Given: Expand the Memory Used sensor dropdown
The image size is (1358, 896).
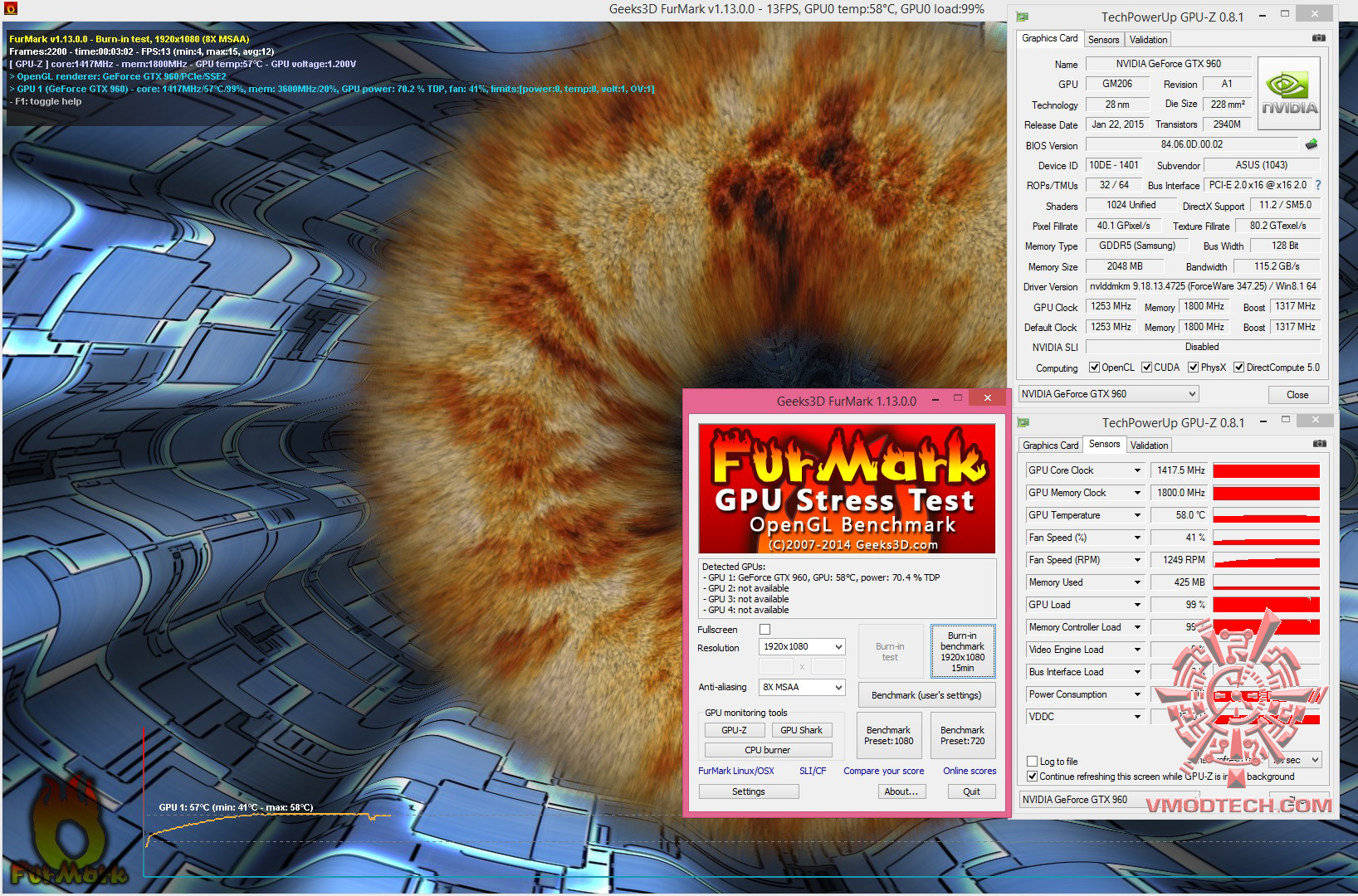Looking at the screenshot, I should [1137, 582].
